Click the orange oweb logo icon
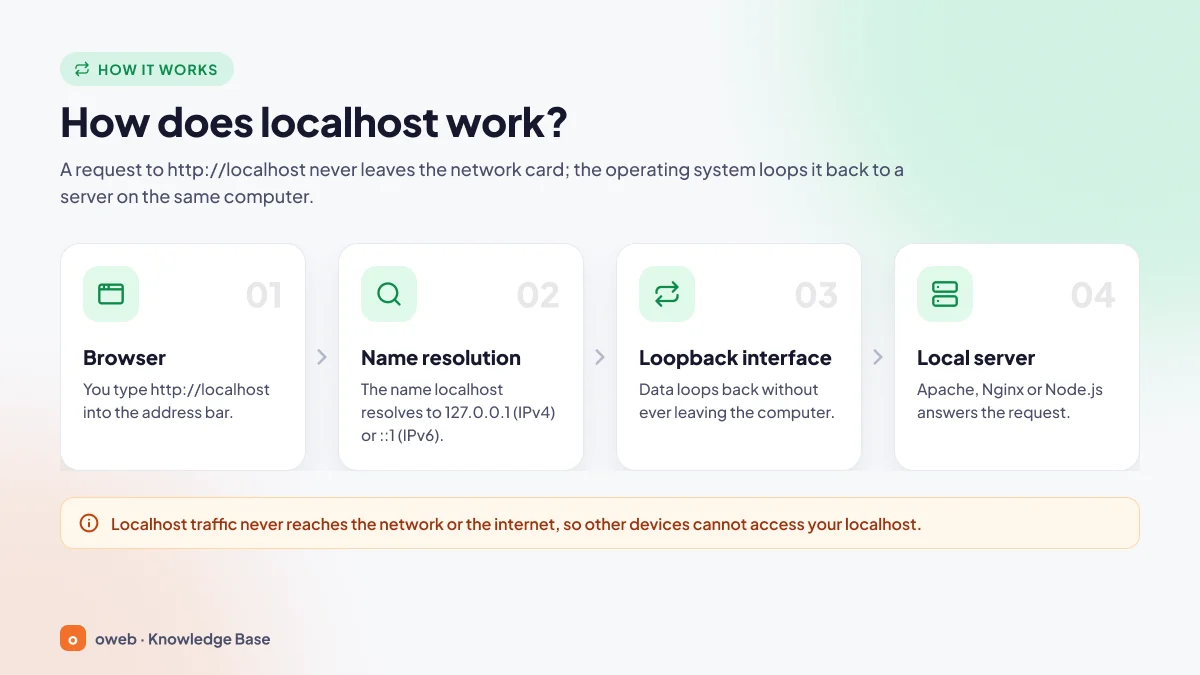 point(73,638)
